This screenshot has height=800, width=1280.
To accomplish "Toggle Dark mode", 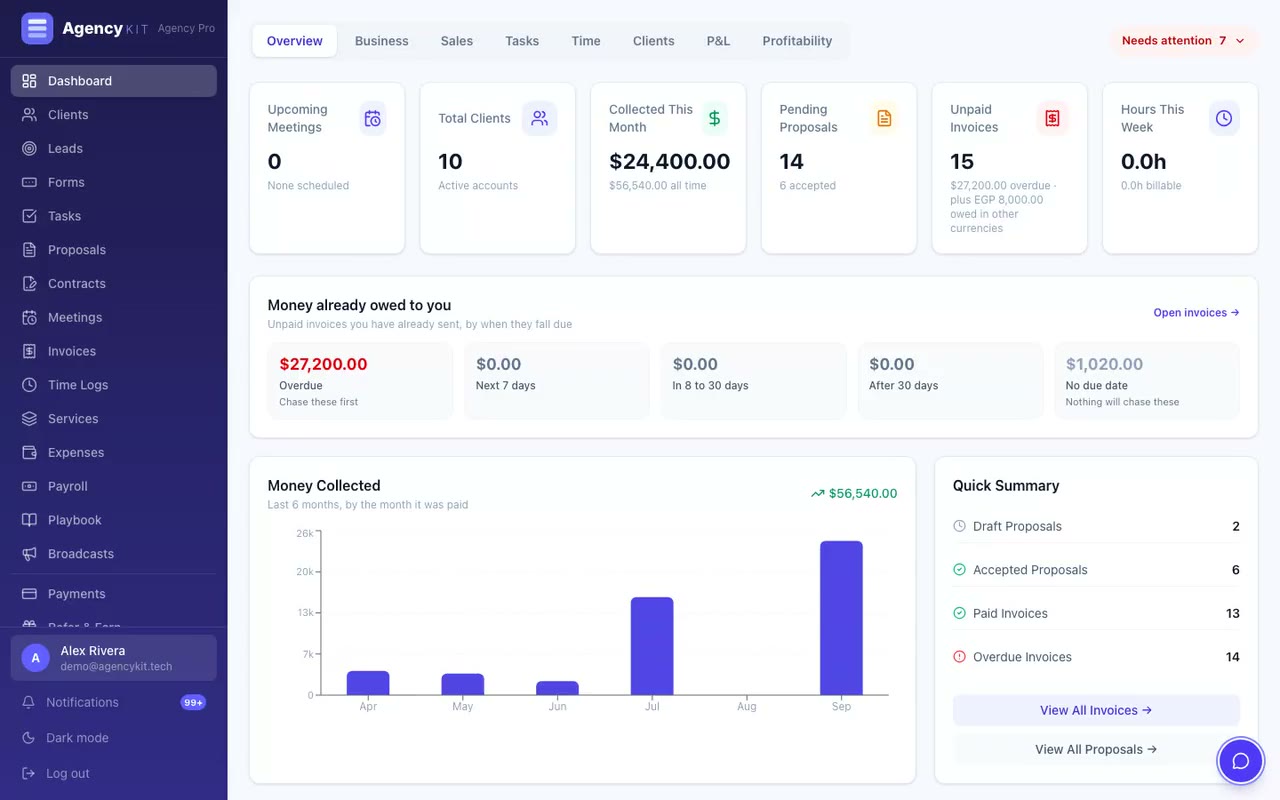I will (114, 738).
